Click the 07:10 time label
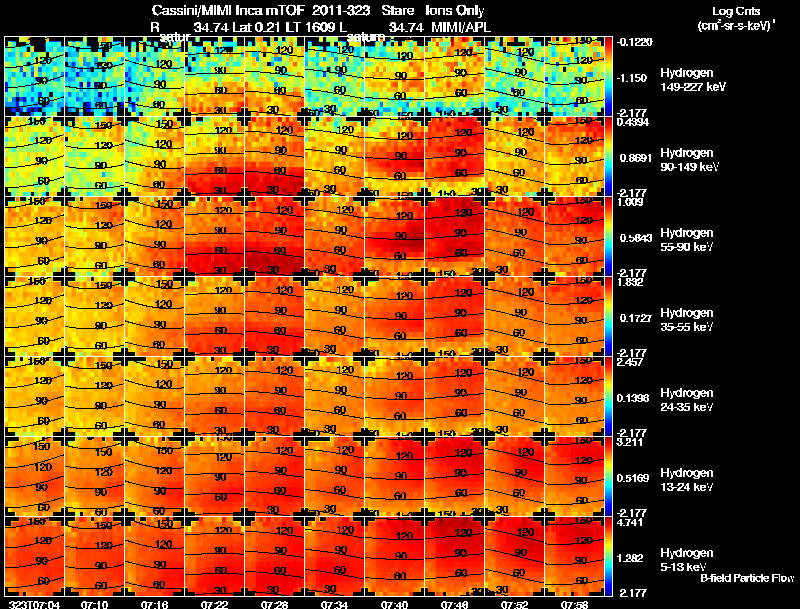The width and height of the screenshot is (800, 609). (95, 605)
